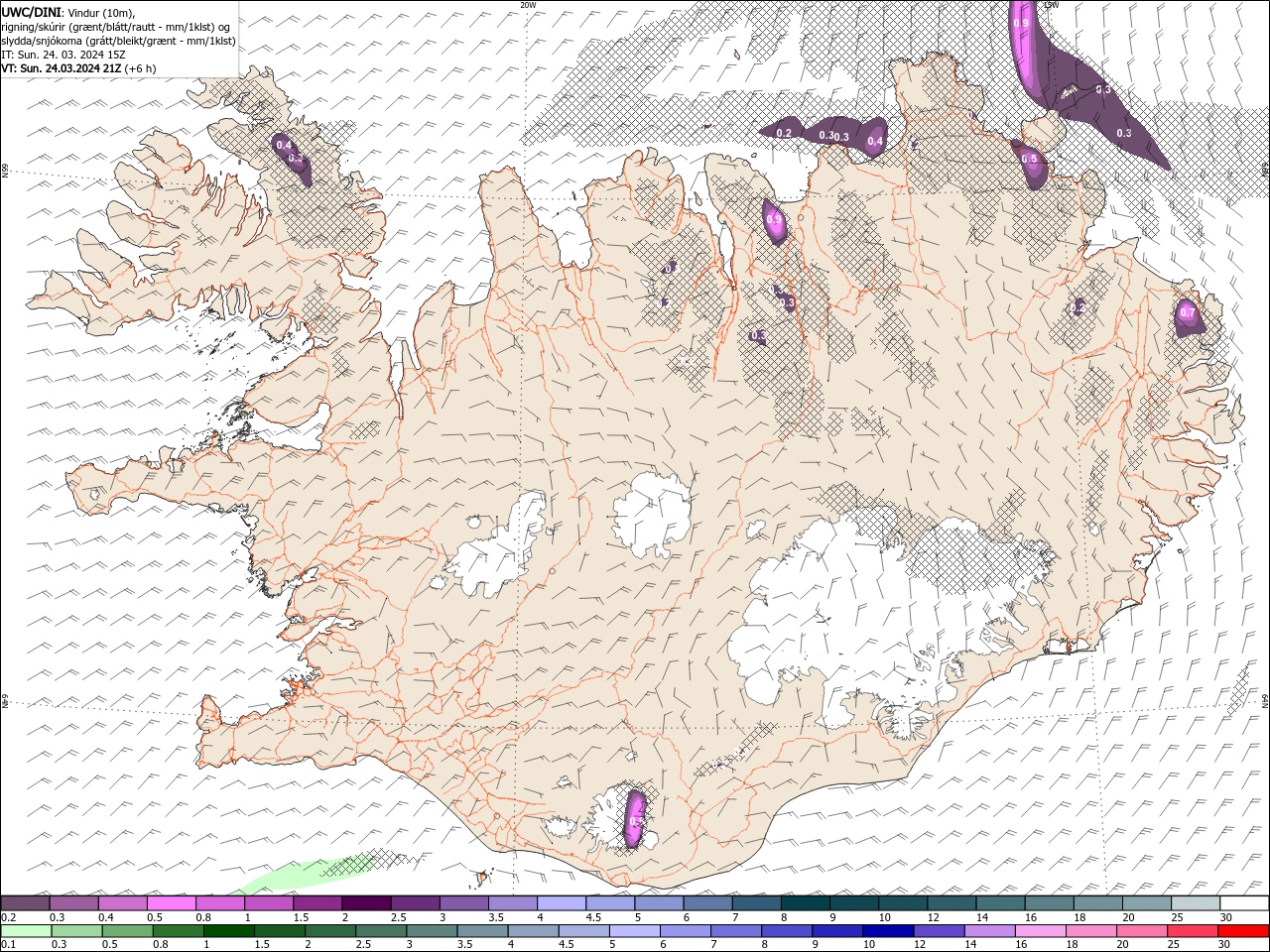Select the lower legend swatch labeled 25
1270x952 pixels.
[x=1192, y=931]
